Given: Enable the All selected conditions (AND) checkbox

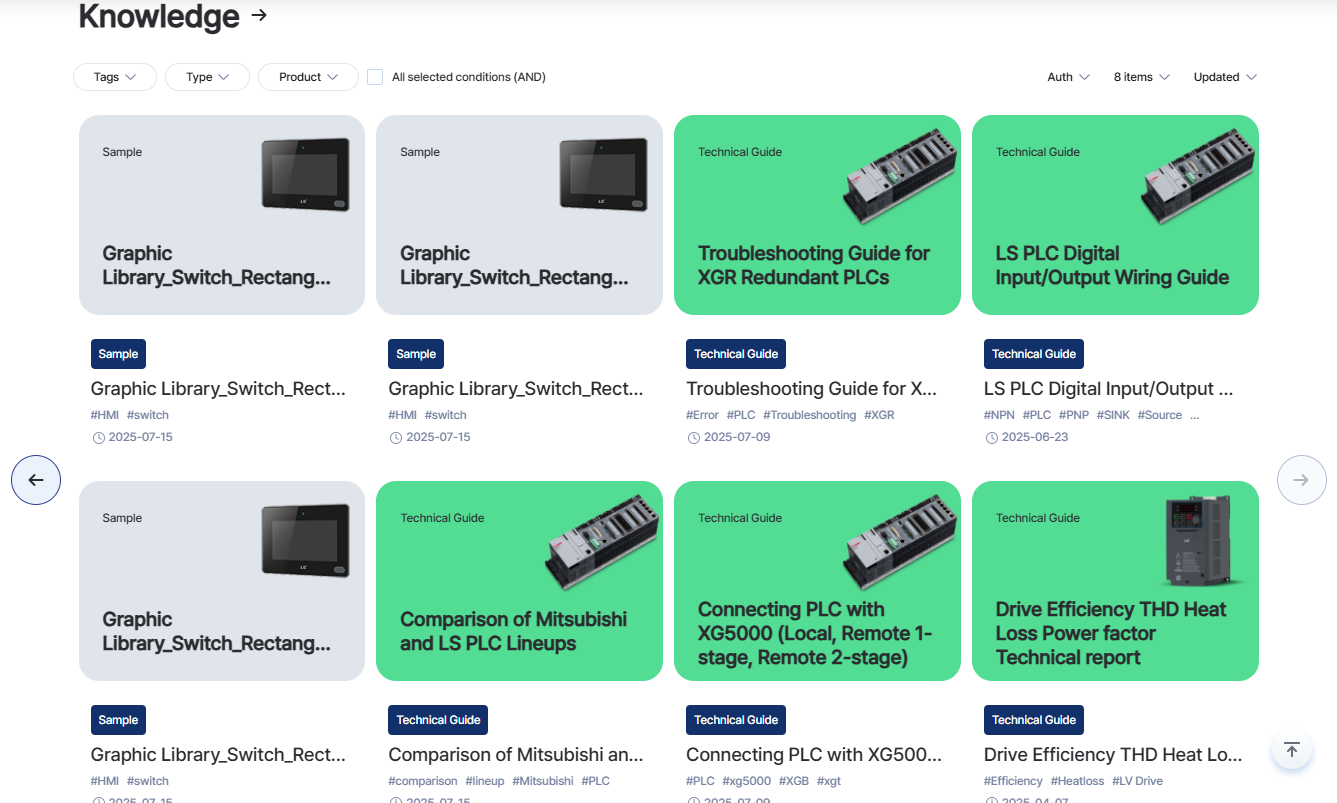Looking at the screenshot, I should (375, 77).
